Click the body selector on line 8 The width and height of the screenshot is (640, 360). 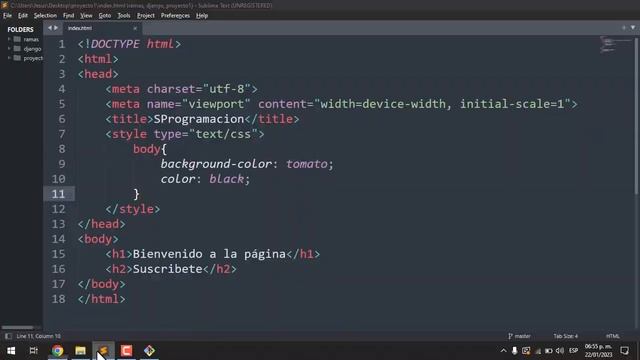(147, 149)
